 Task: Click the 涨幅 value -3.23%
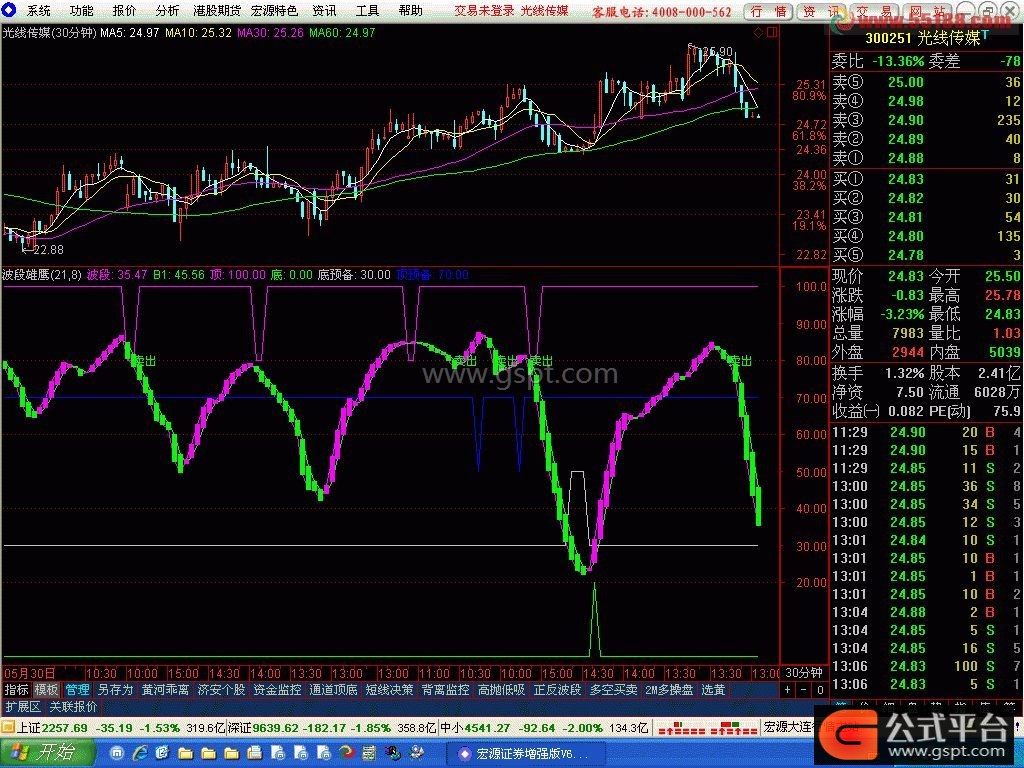pyautogui.click(x=902, y=314)
